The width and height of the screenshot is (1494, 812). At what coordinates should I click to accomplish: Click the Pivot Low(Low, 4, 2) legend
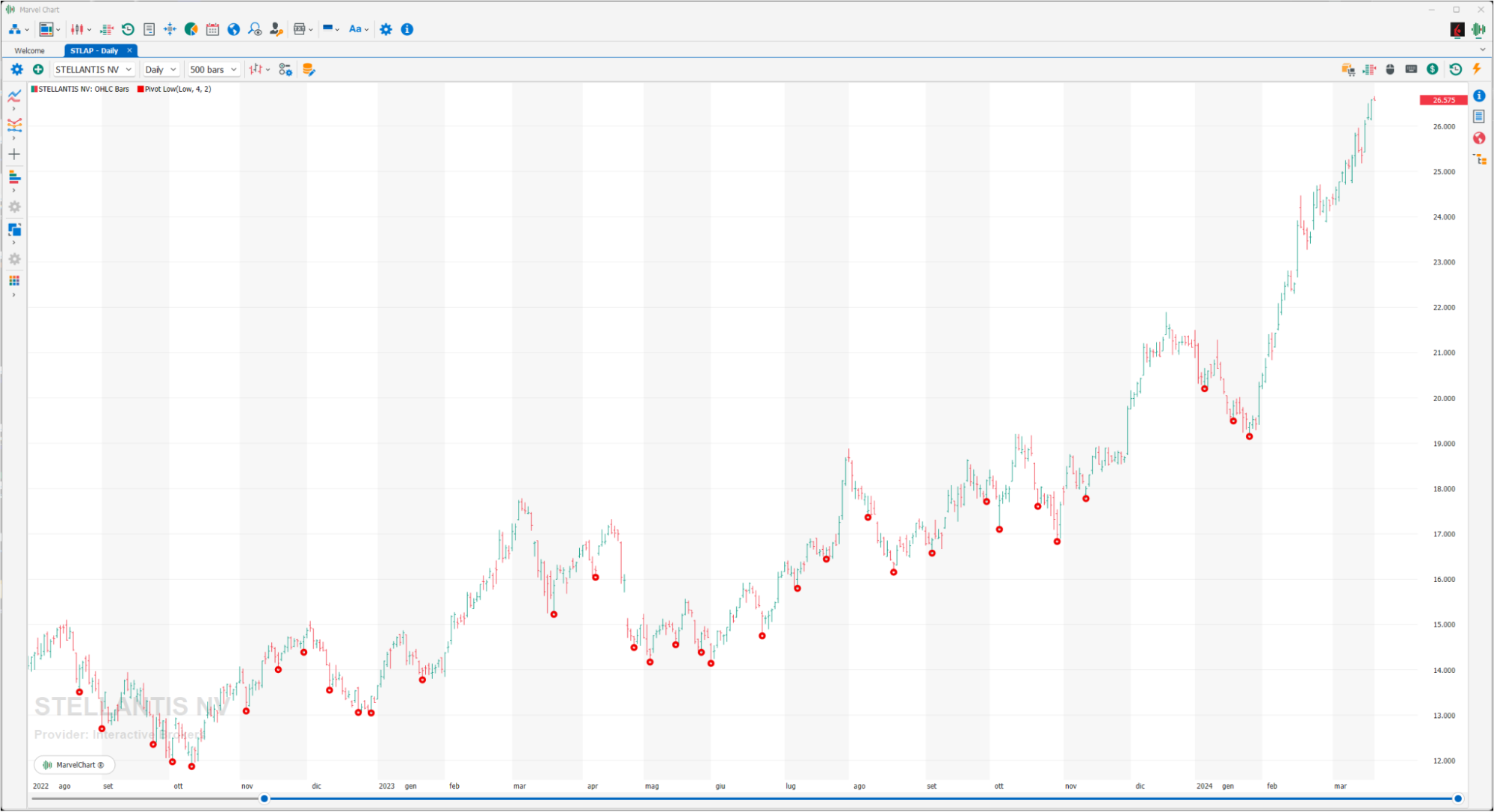coord(174,89)
